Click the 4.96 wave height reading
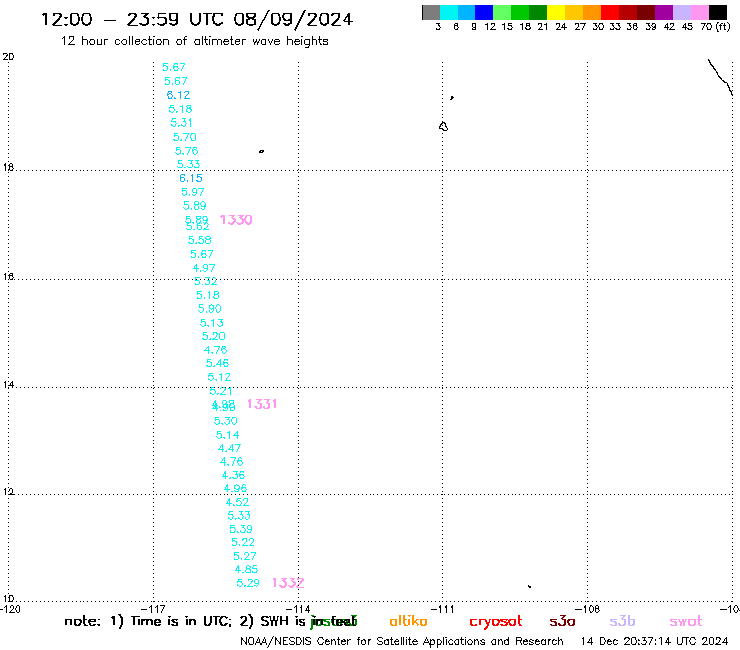The height and width of the screenshot is (650, 740). point(235,488)
